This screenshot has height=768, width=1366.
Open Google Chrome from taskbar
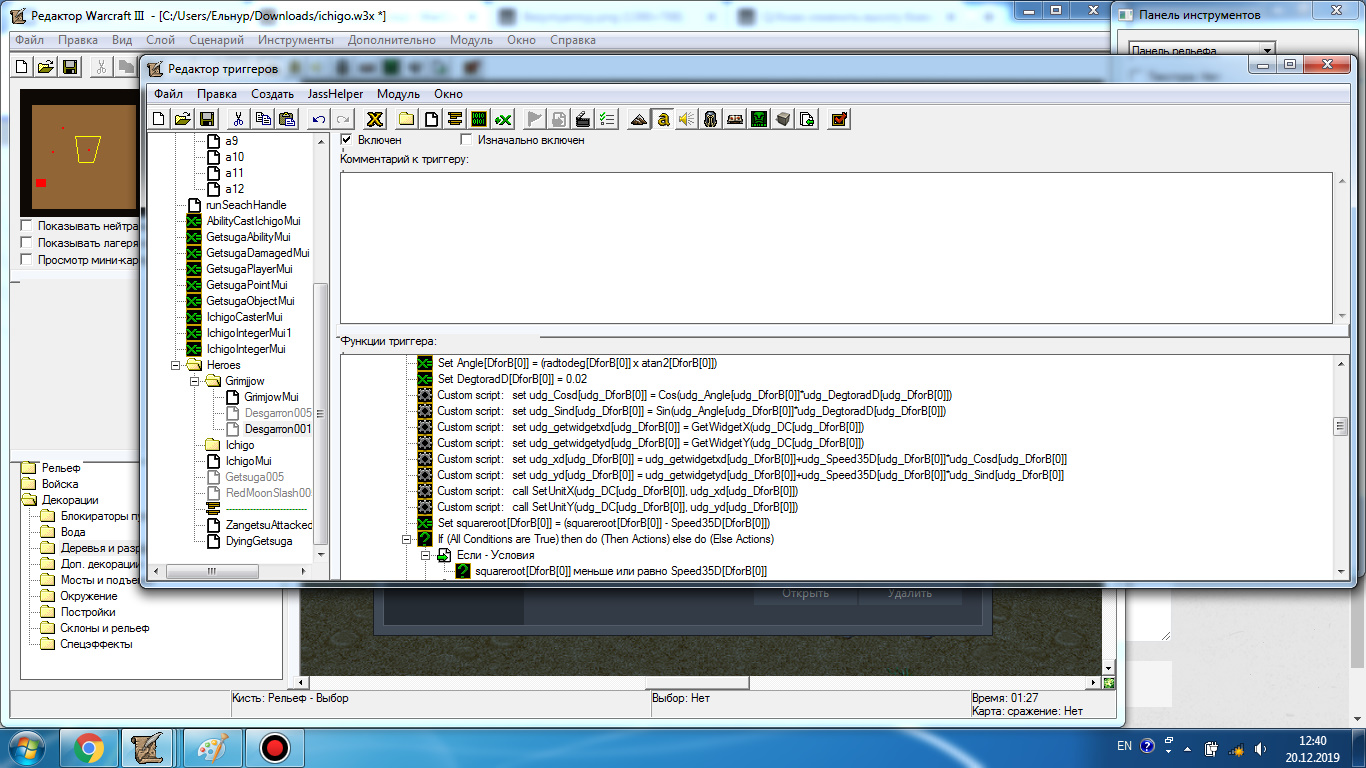pos(88,748)
